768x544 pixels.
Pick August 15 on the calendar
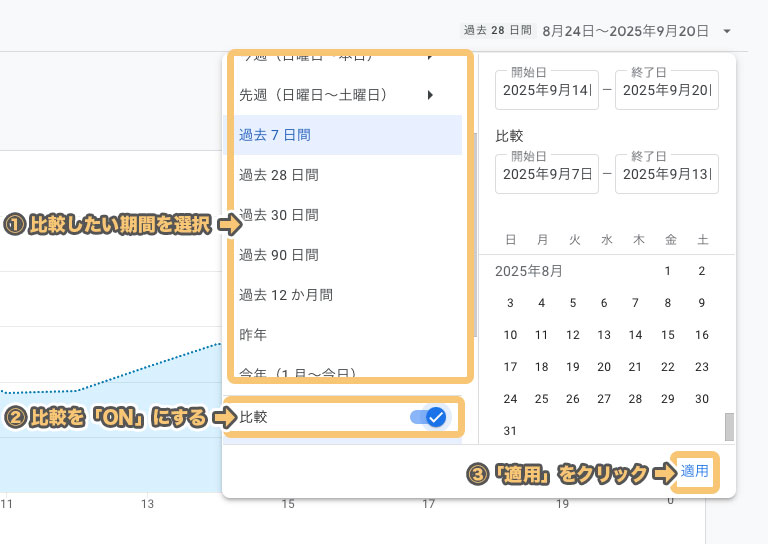click(x=668, y=335)
